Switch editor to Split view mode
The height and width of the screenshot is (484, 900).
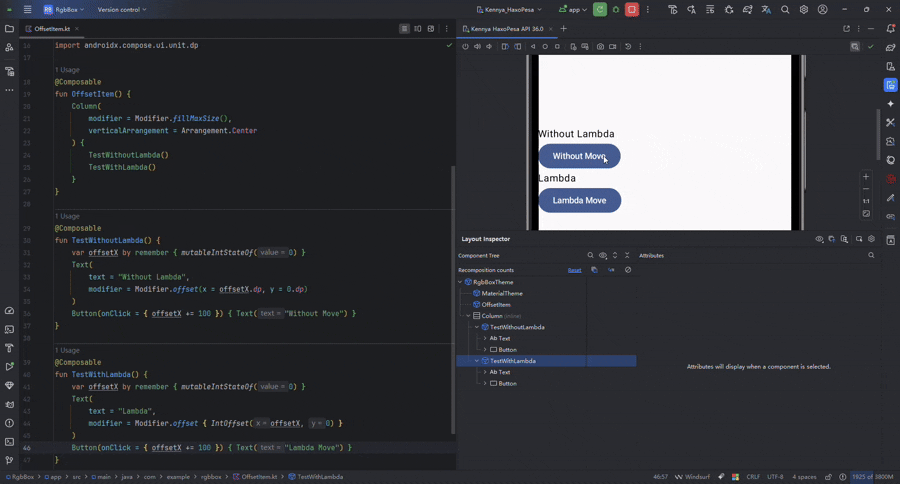click(x=418, y=29)
